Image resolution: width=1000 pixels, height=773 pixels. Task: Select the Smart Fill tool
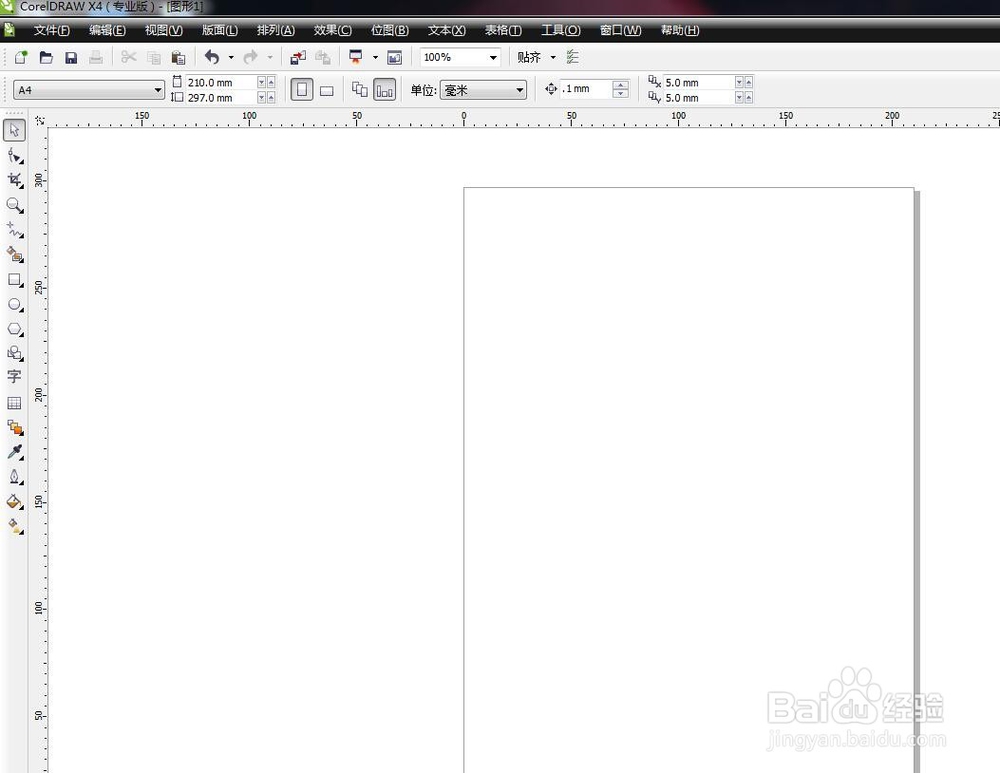(x=15, y=255)
